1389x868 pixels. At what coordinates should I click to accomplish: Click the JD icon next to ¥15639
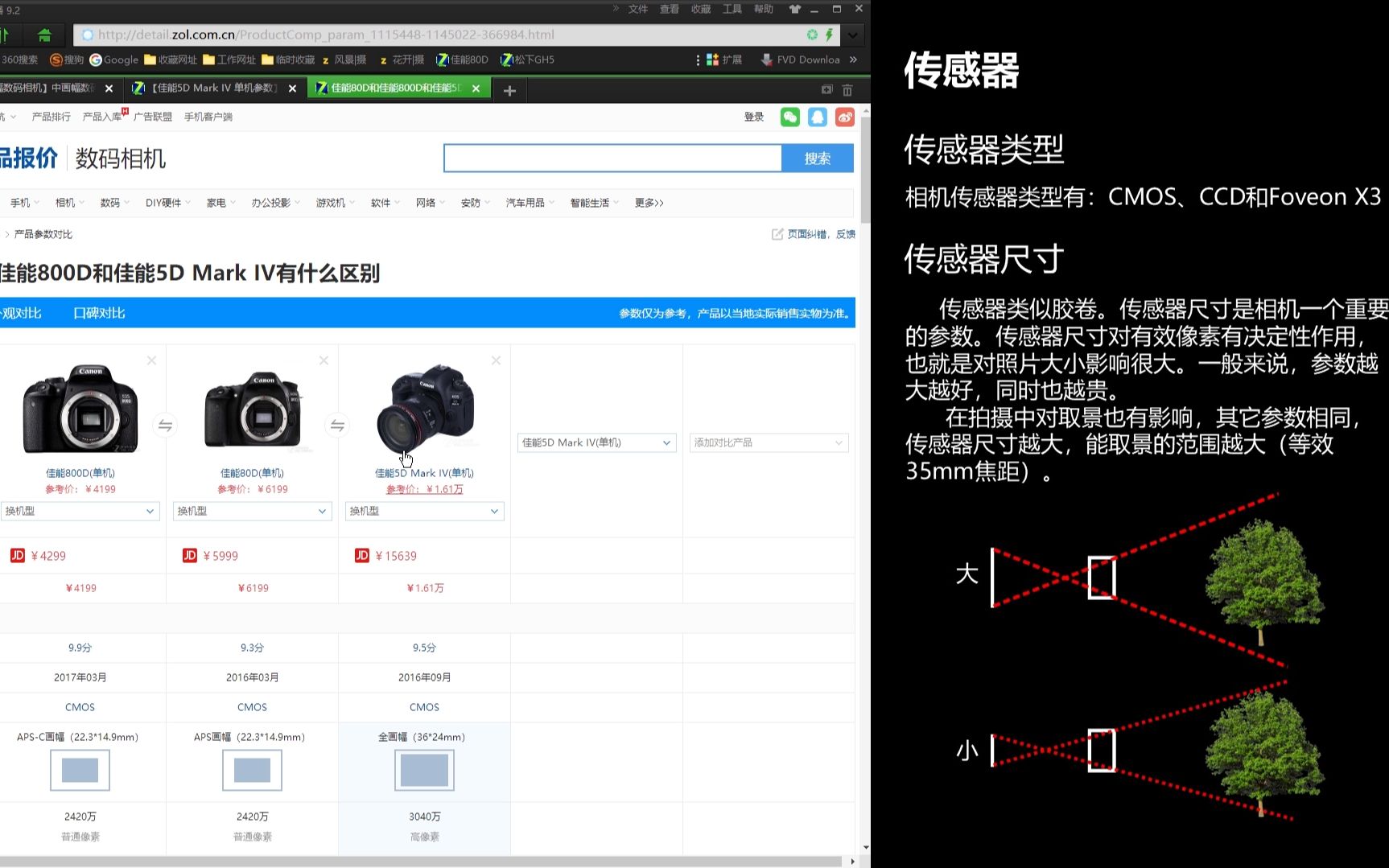click(x=362, y=555)
